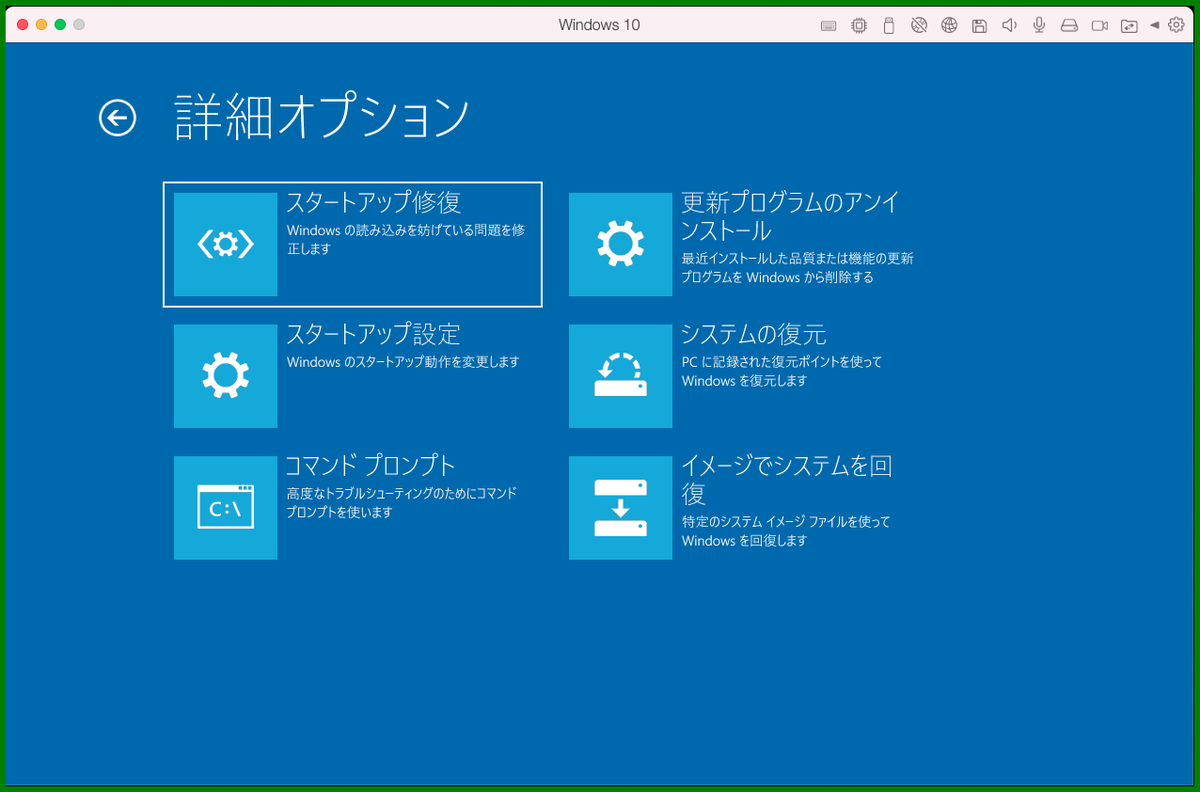Open スタートアップ設定 startup settings
Viewport: 1200px width, 792px height.
(352, 376)
